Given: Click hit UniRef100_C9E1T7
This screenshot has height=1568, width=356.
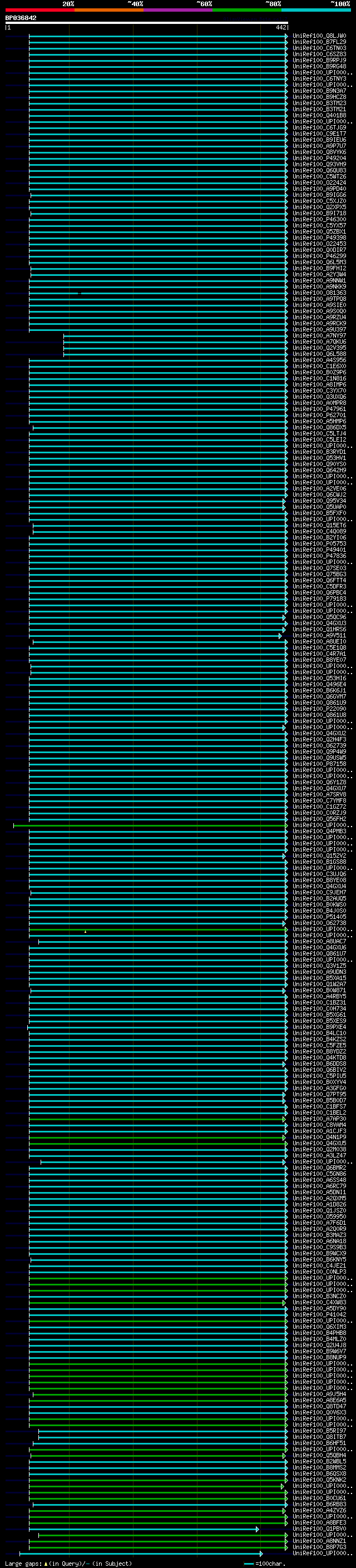Looking at the screenshot, I should pos(319,134).
